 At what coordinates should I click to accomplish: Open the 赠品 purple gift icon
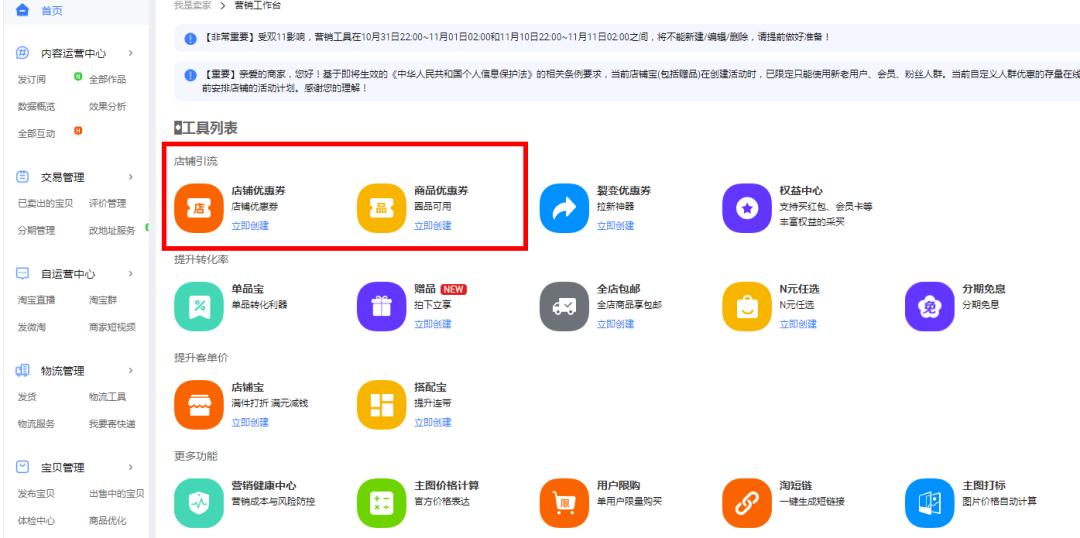(382, 307)
